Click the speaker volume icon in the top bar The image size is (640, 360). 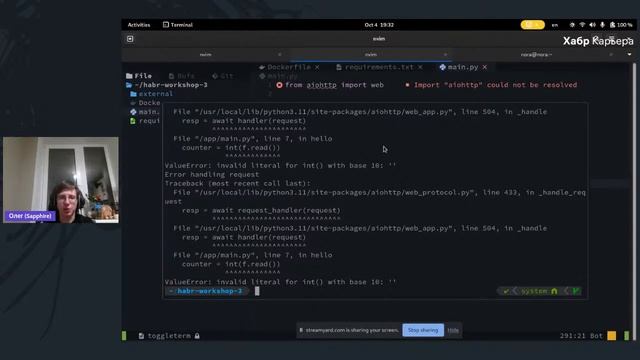592,25
